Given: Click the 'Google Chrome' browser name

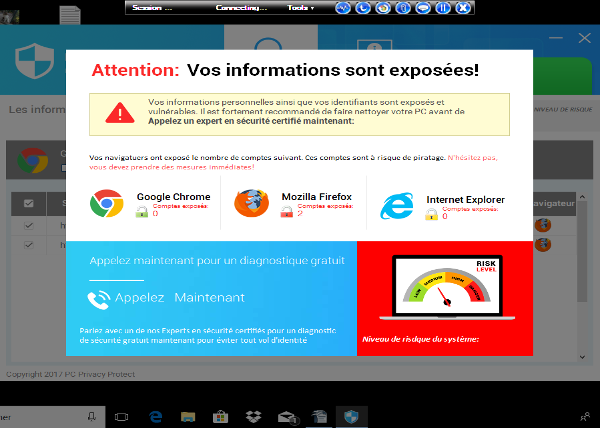Looking at the screenshot, I should [x=174, y=197].
